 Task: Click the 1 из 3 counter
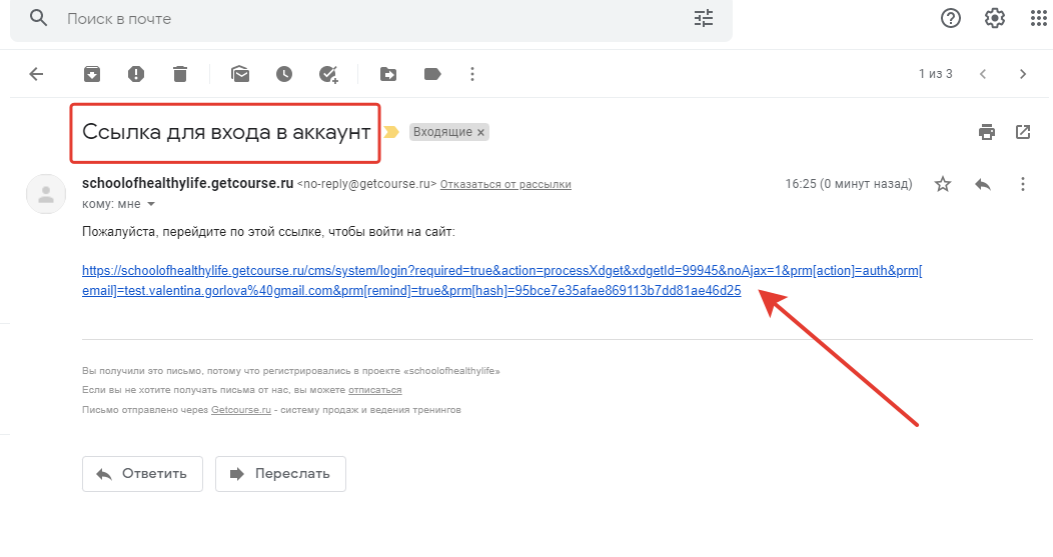935,74
